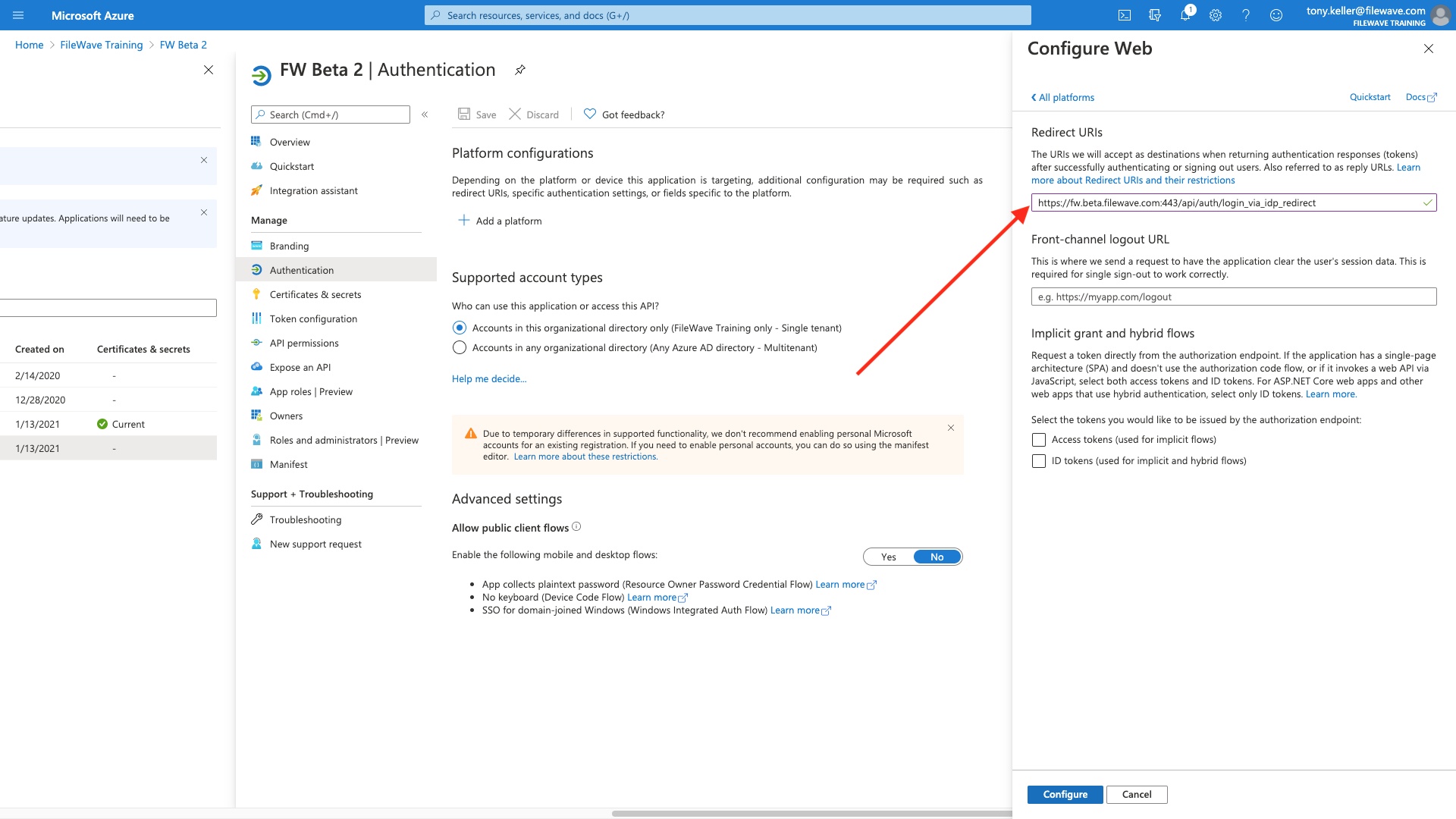Sort by Created on column header
Viewport: 1456px width, 819px height.
coord(39,349)
